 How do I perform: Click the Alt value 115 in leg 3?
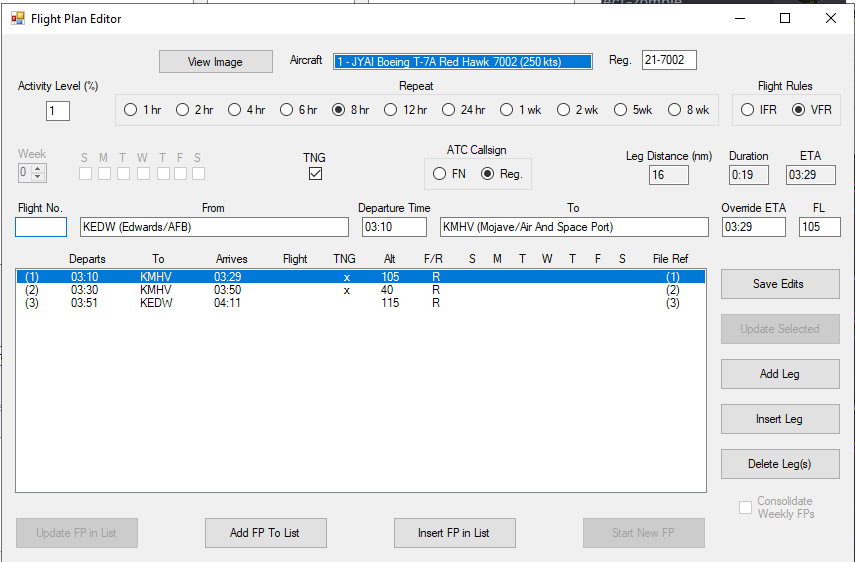pos(390,303)
